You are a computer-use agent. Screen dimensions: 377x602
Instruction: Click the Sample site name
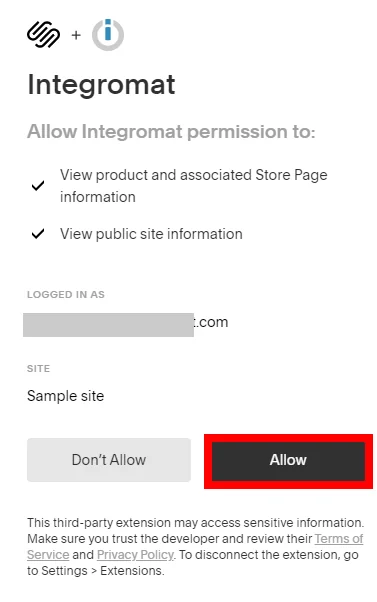point(66,396)
